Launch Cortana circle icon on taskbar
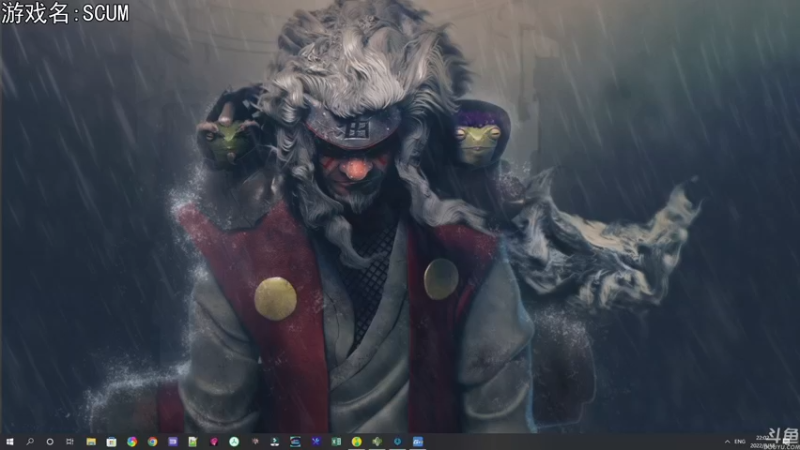This screenshot has height=450, width=800. [50, 442]
